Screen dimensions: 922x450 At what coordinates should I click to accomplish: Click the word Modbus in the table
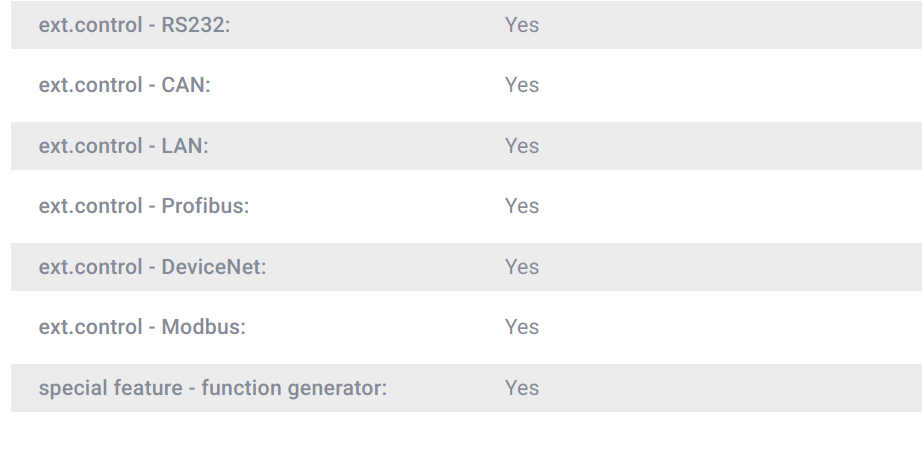coord(203,327)
